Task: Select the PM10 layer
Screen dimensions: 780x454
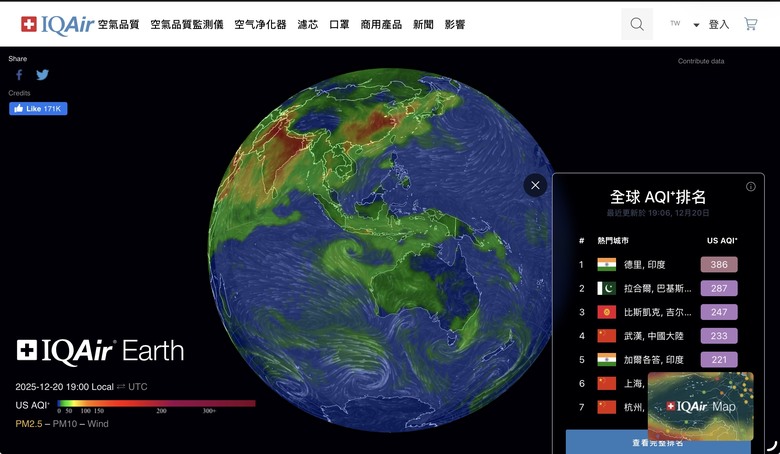Action: (65, 424)
